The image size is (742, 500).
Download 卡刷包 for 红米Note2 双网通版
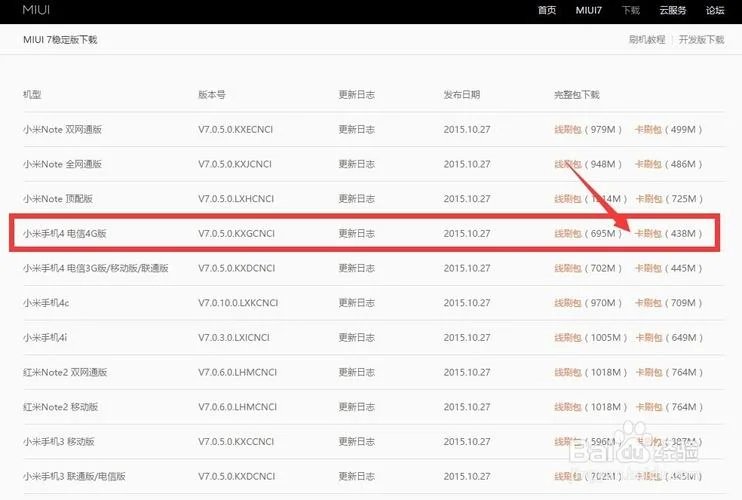[649, 372]
